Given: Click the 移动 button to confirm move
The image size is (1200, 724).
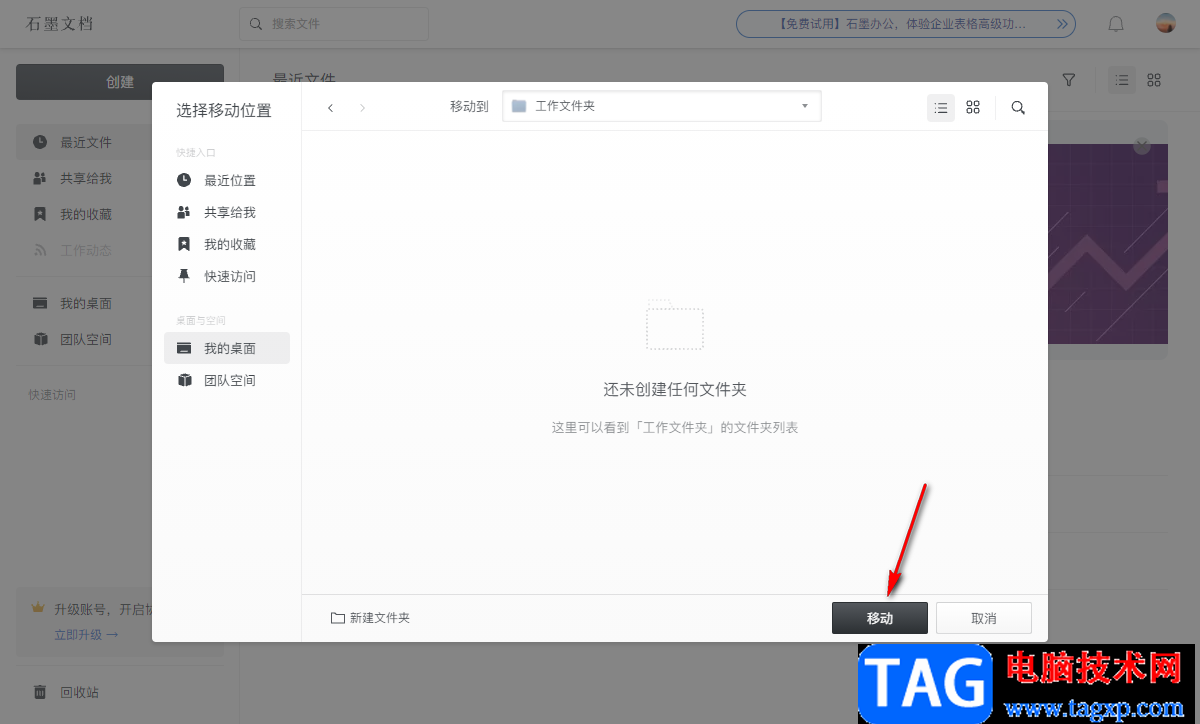Looking at the screenshot, I should click(880, 618).
